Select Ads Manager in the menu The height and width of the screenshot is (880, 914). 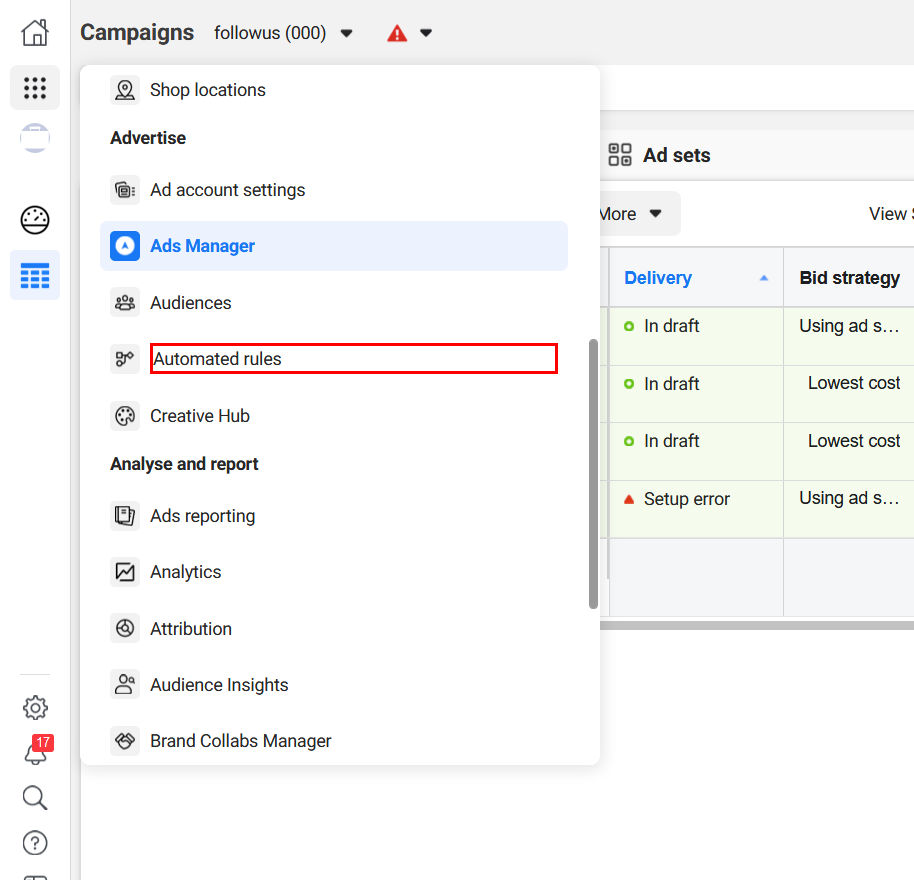click(x=333, y=246)
